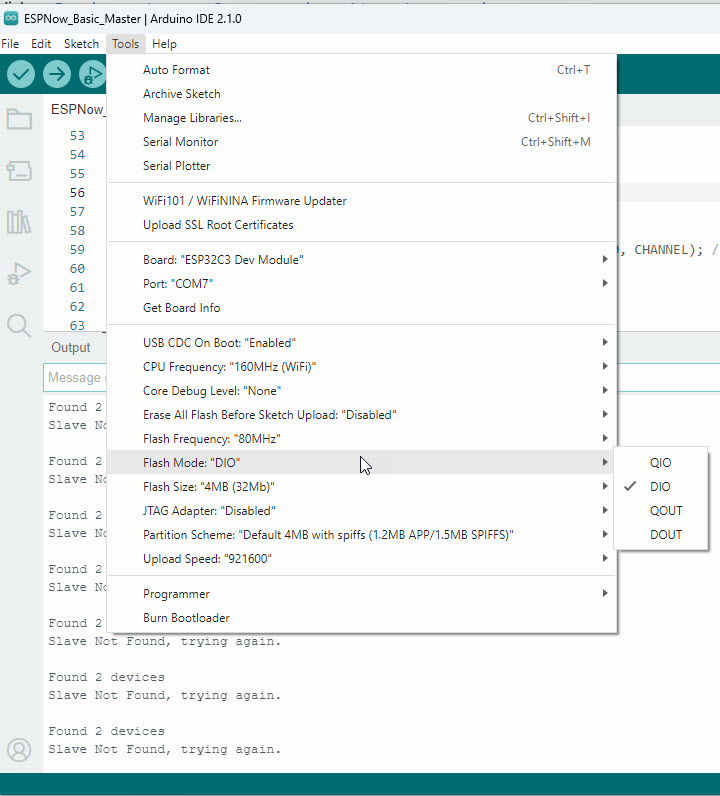Select DOUT flash mode
This screenshot has height=796, width=720.
point(661,535)
